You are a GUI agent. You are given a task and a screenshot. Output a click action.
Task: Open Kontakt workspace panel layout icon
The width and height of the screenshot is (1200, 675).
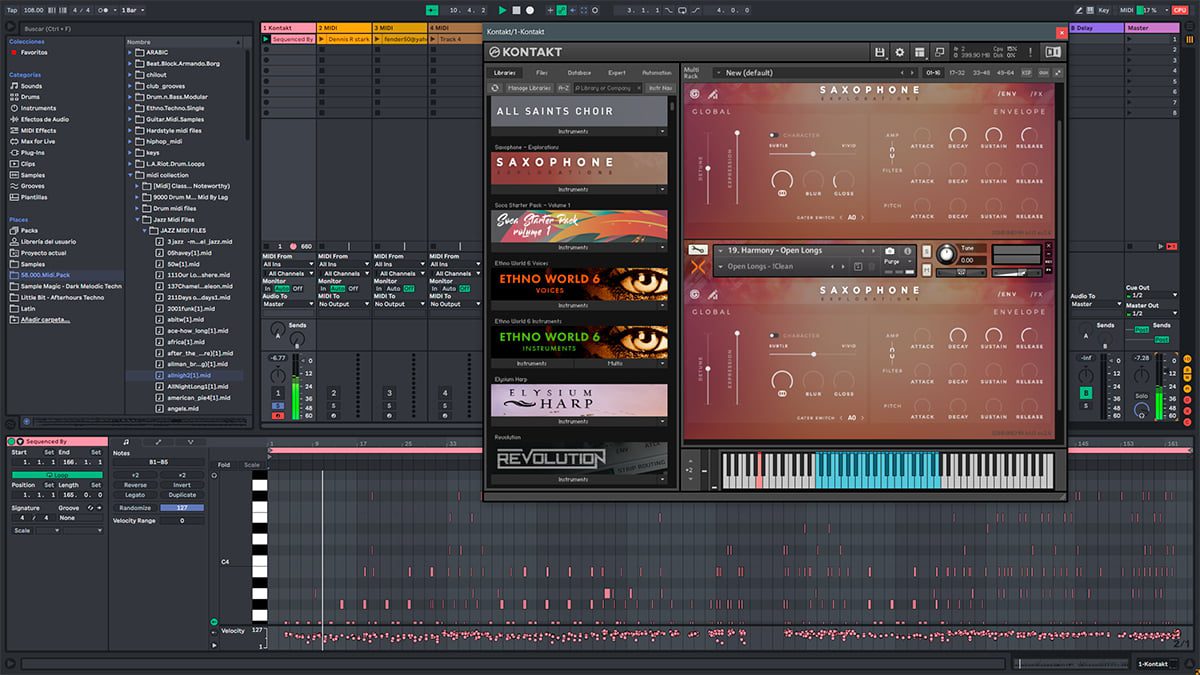(919, 52)
